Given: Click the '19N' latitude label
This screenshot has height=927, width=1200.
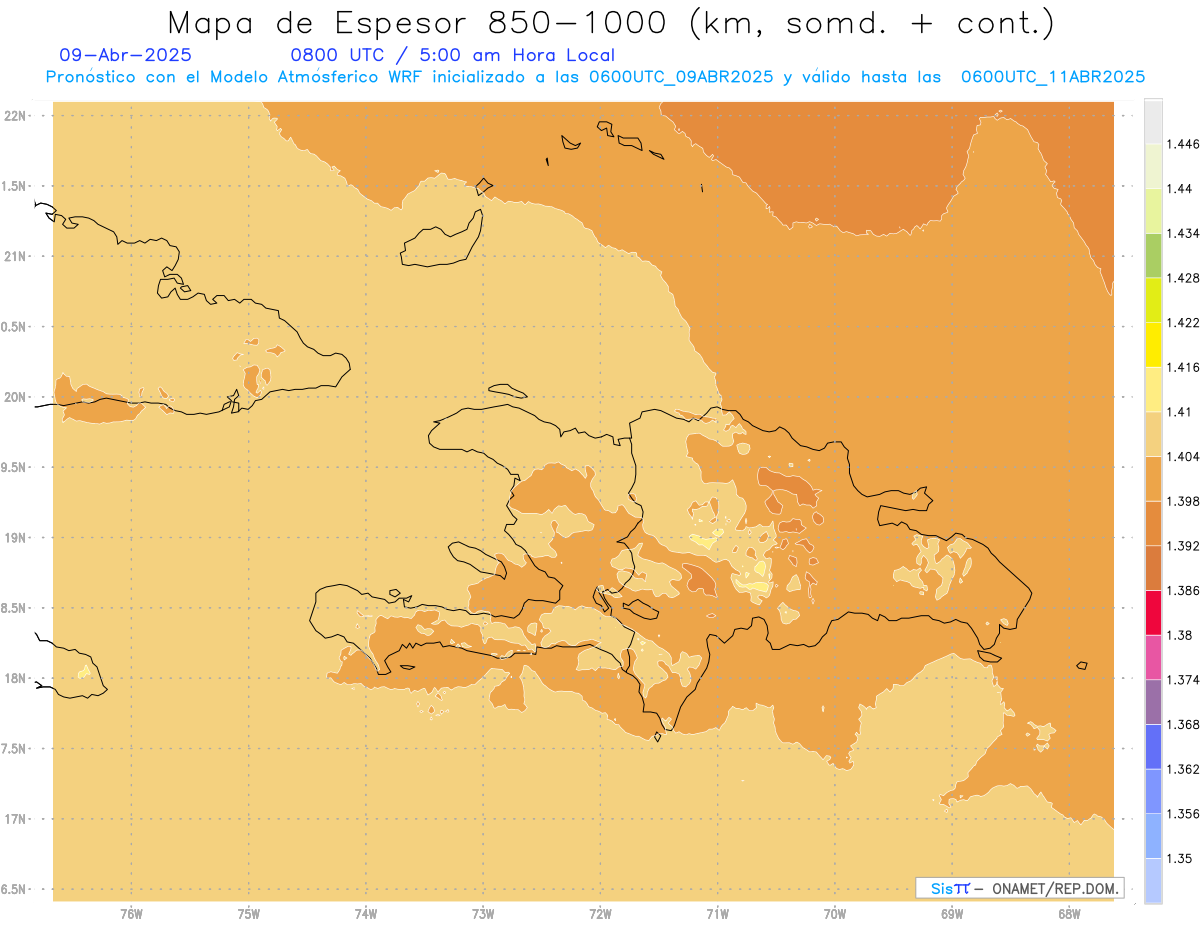Looking at the screenshot, I should (15, 537).
